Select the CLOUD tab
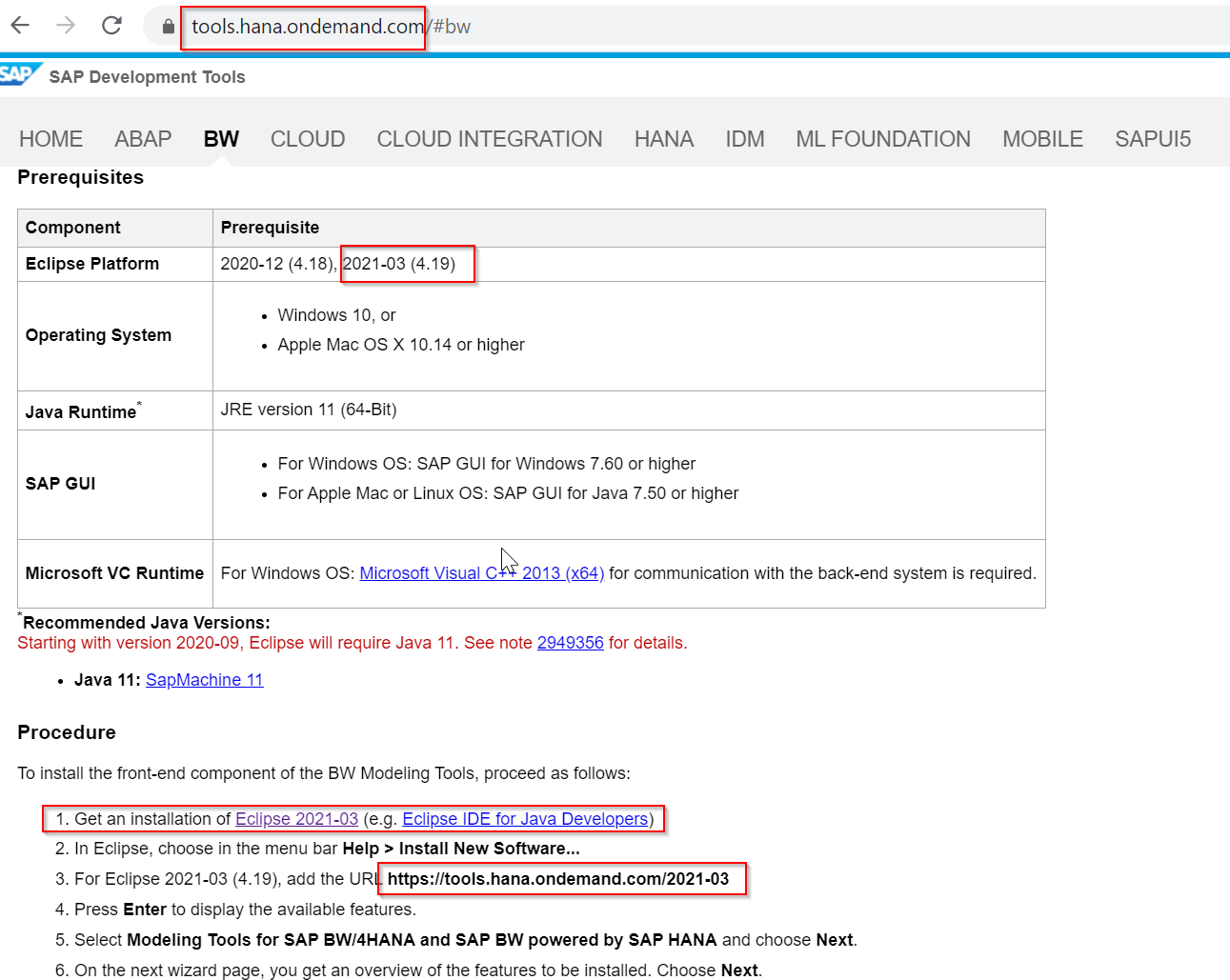This screenshot has width=1230, height=980. (307, 138)
